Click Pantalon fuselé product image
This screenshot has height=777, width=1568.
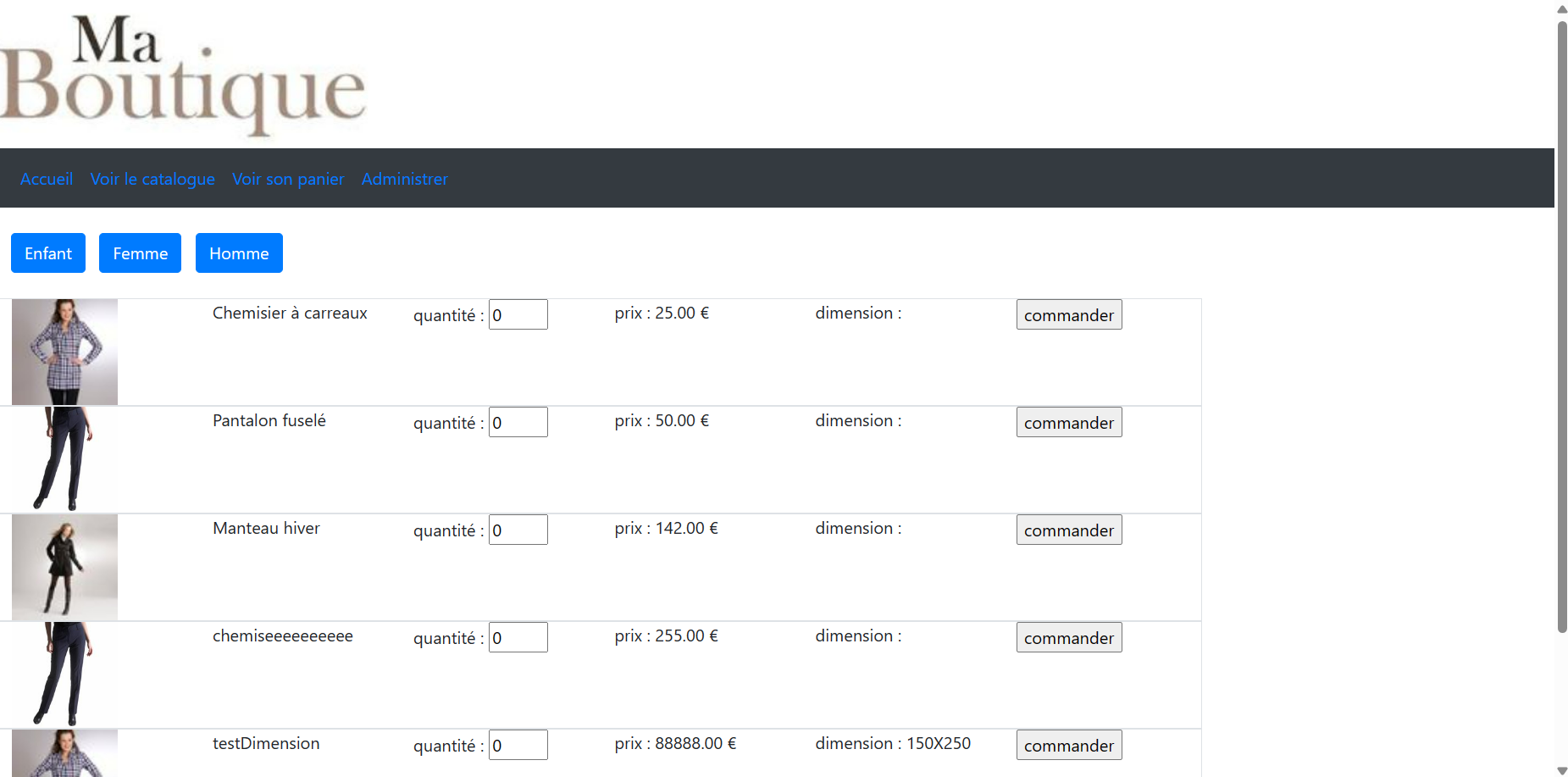pos(64,459)
